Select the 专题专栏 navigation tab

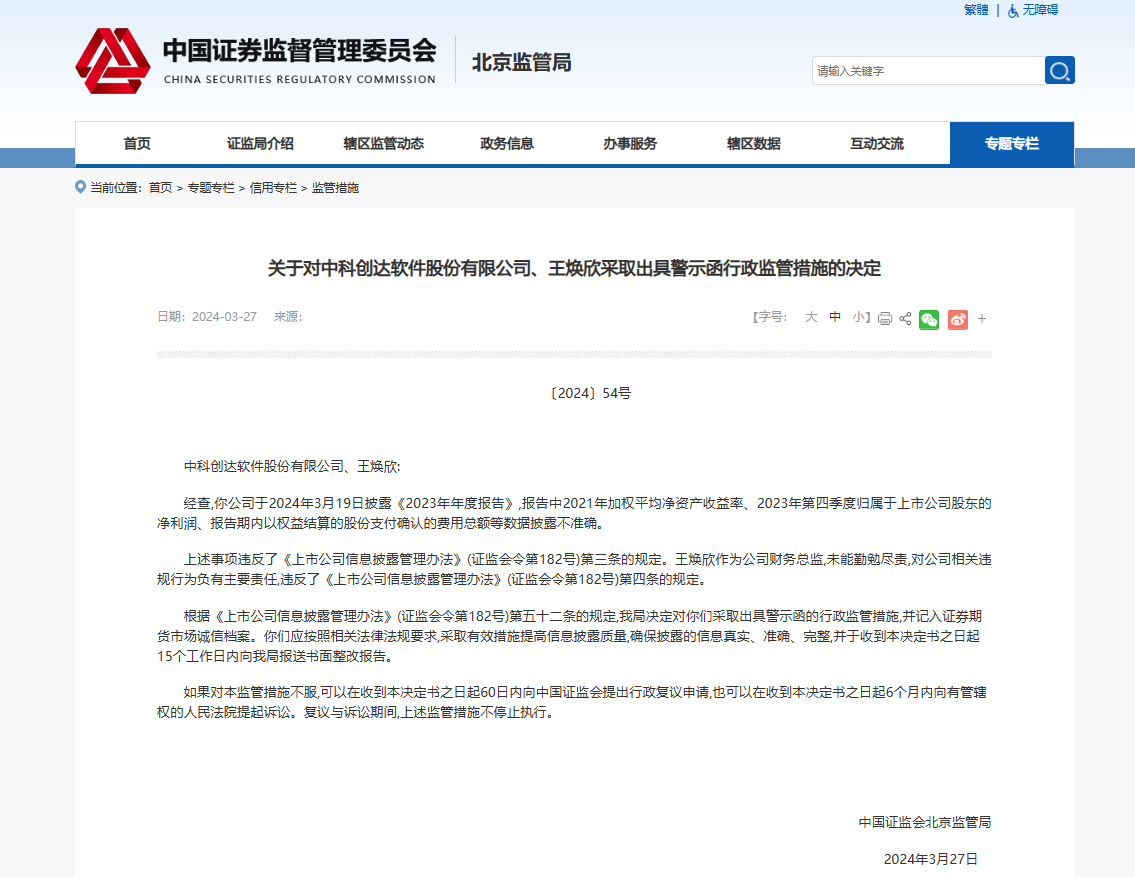[1012, 143]
